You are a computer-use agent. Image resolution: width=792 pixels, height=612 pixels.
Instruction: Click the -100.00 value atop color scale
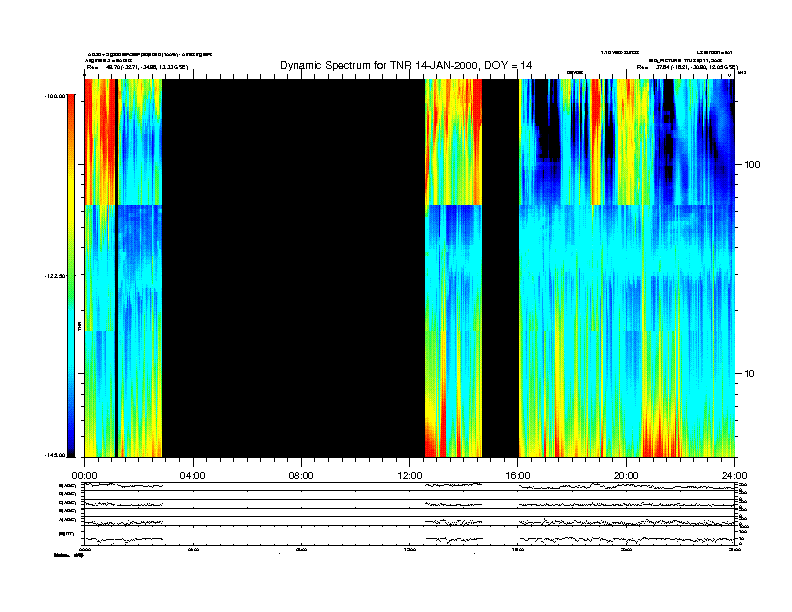tap(56, 95)
